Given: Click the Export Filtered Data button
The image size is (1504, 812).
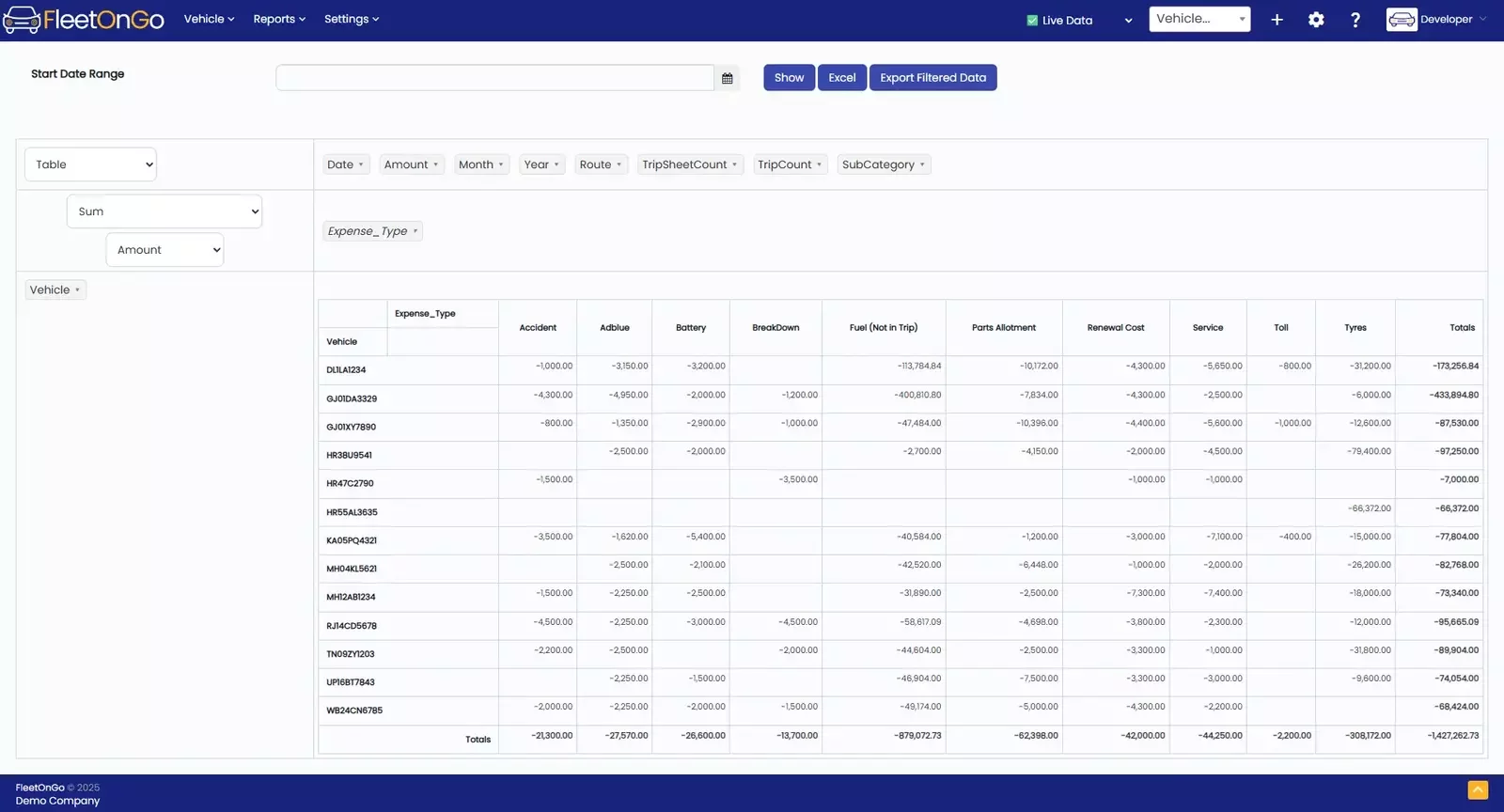Looking at the screenshot, I should click(932, 78).
